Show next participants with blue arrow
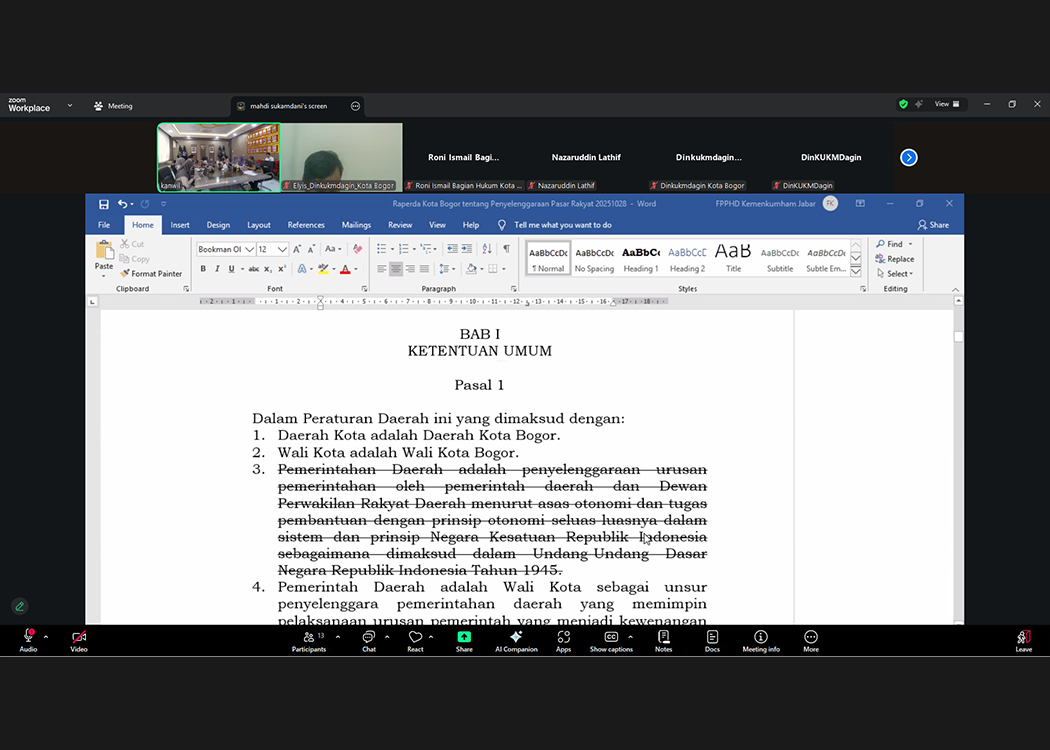This screenshot has width=1050, height=750. [x=908, y=157]
